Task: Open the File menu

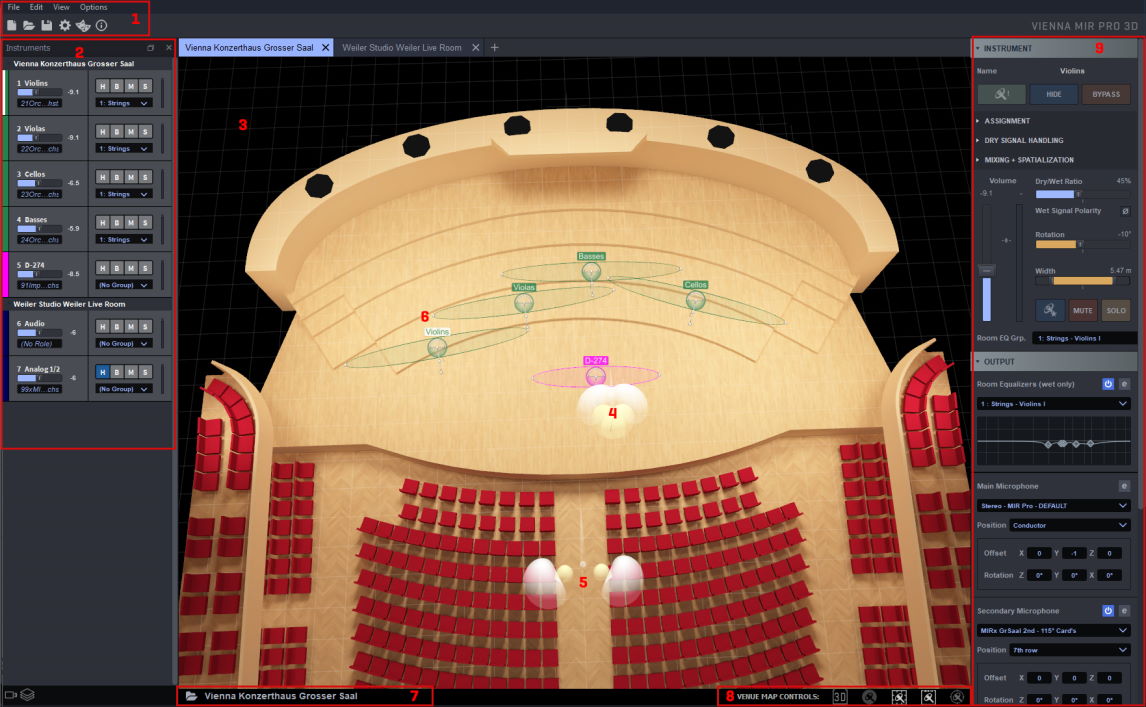Action: point(13,7)
